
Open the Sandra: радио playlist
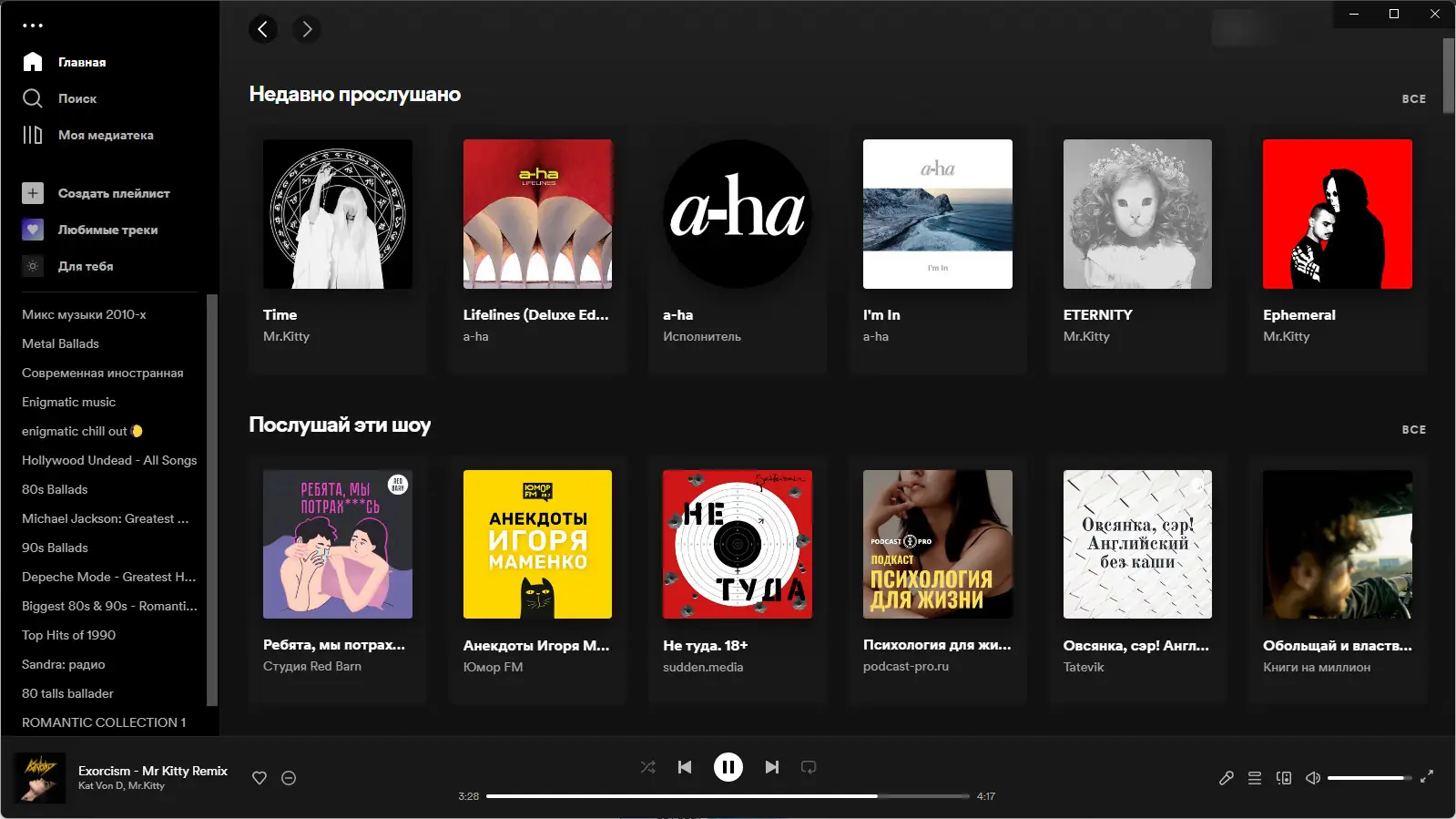[x=64, y=664]
